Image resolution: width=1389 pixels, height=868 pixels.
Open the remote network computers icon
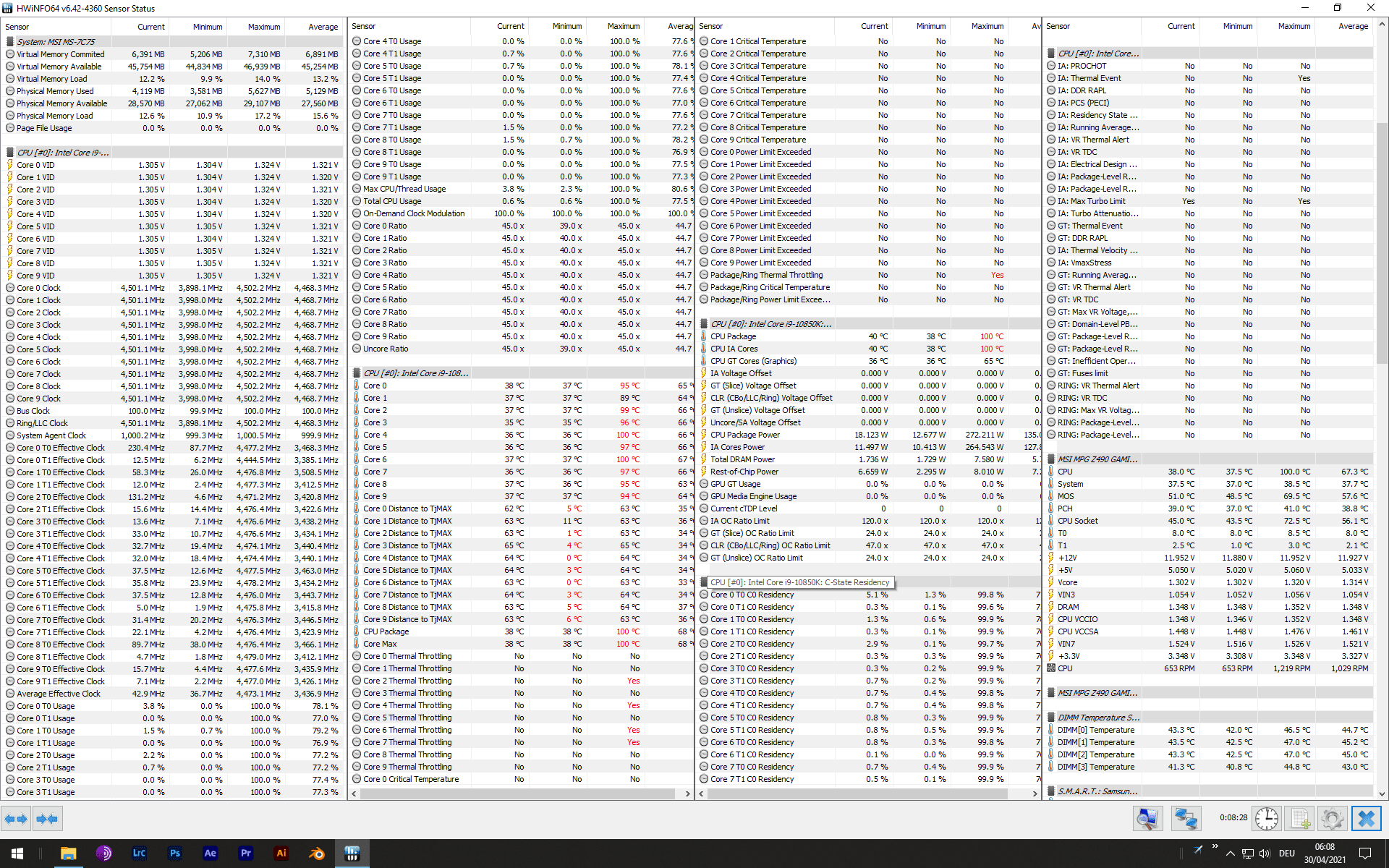(x=1186, y=819)
